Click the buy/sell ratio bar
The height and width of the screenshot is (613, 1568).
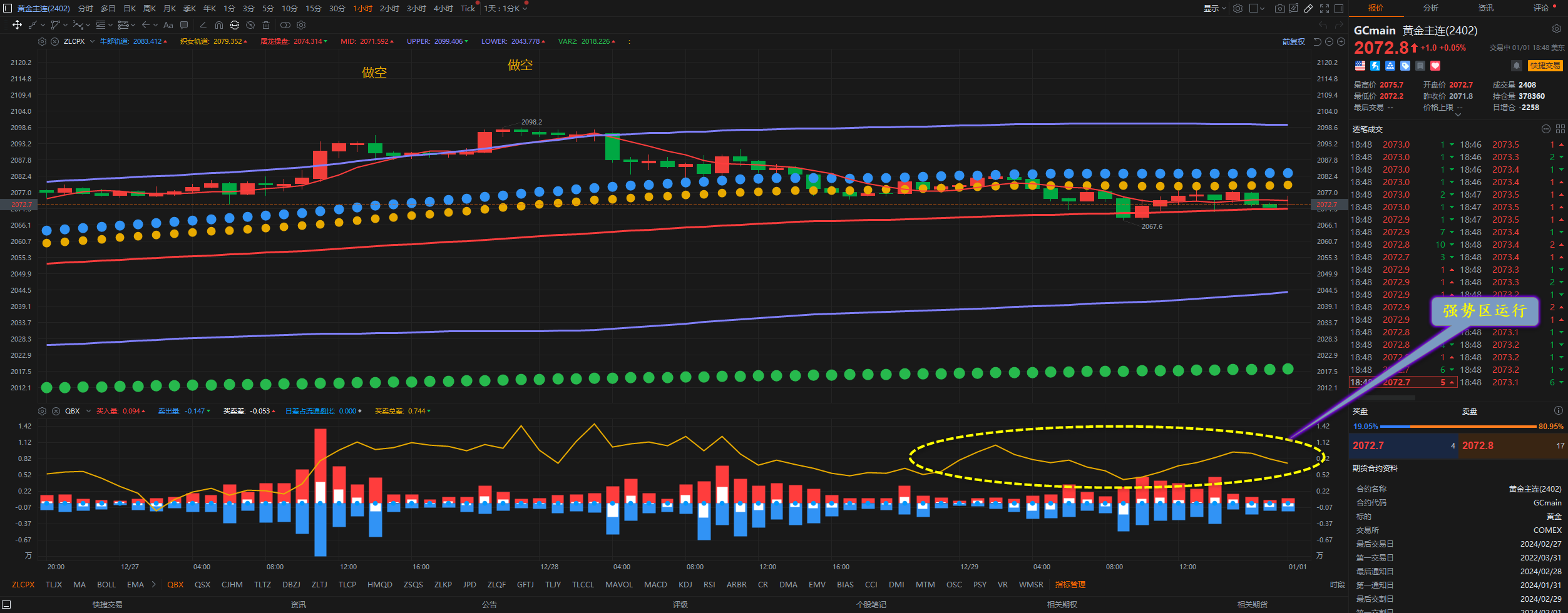1458,427
